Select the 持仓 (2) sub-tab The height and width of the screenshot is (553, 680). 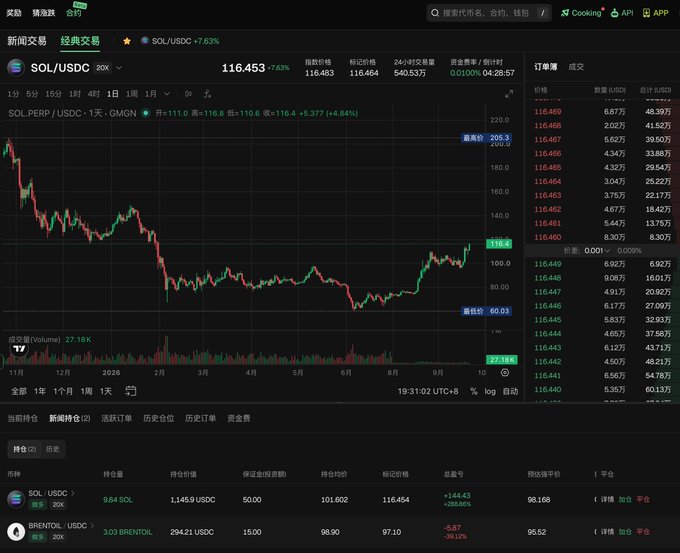click(x=25, y=449)
